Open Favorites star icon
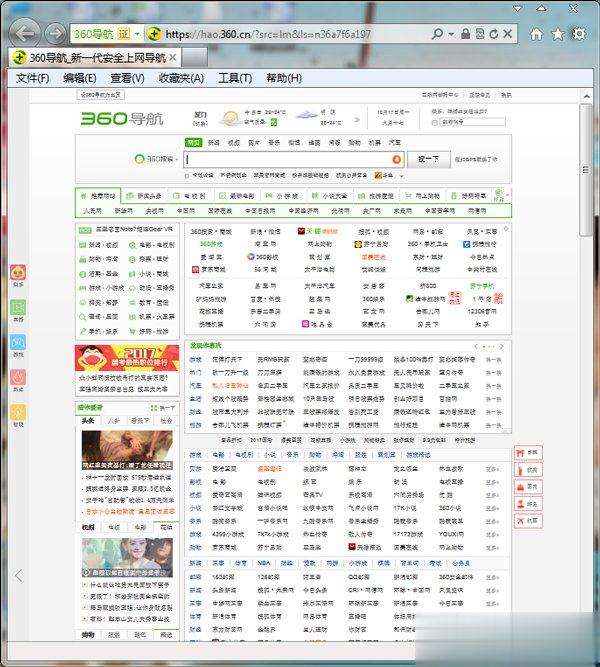 coord(558,34)
